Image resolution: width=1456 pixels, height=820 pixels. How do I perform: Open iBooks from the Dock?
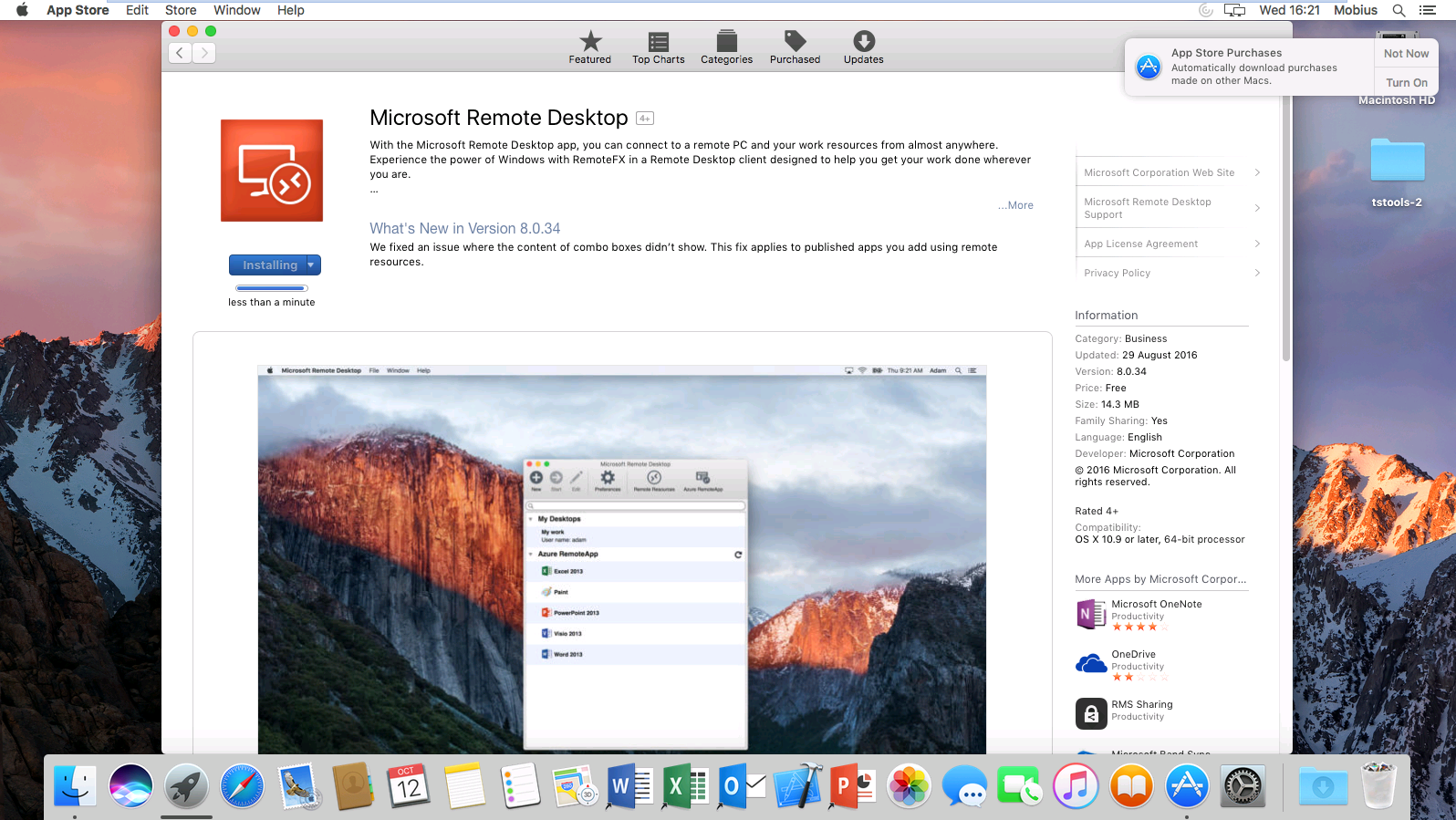[x=1131, y=785]
